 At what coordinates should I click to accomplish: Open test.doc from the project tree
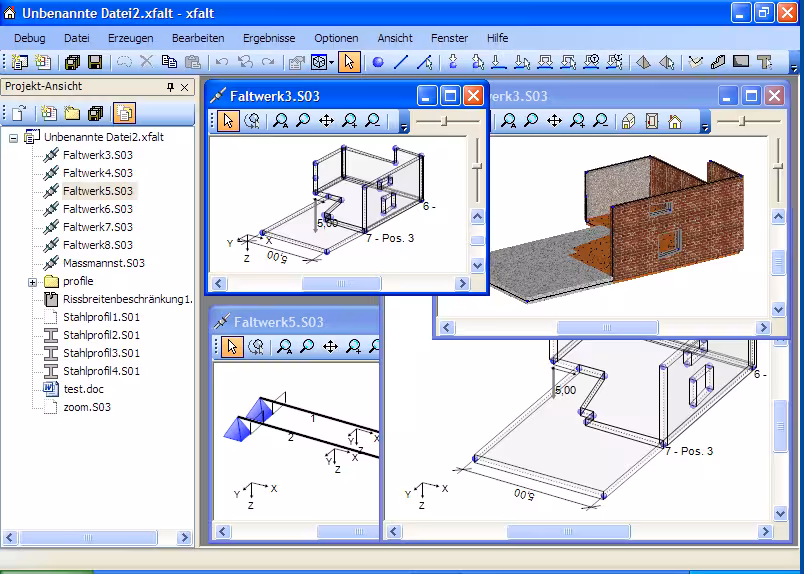tap(83, 389)
